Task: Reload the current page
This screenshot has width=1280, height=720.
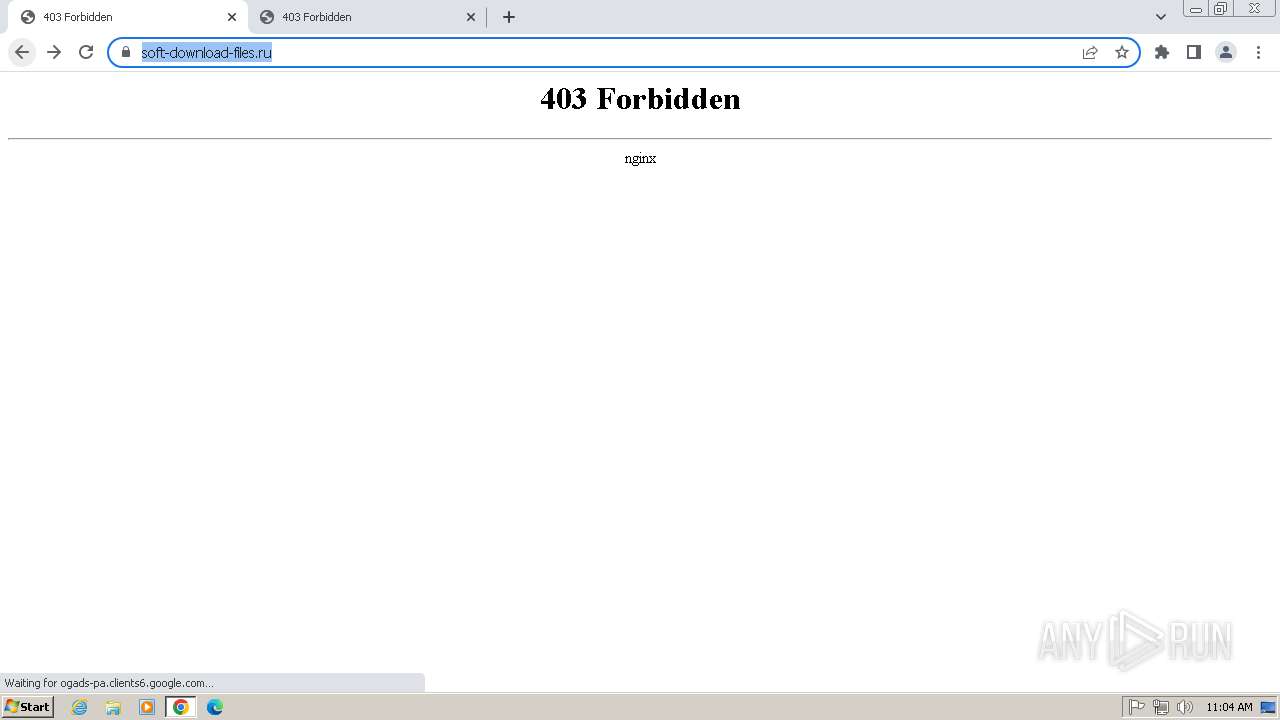Action: [x=86, y=52]
